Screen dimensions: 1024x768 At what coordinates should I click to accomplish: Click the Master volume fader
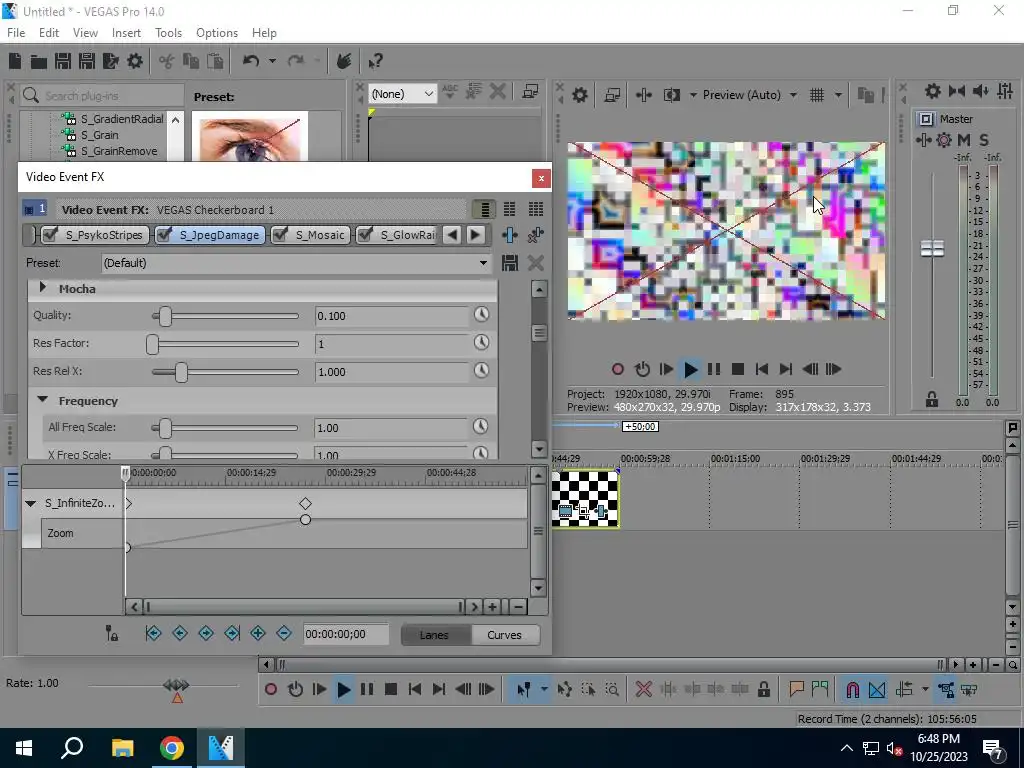pyautogui.click(x=932, y=248)
